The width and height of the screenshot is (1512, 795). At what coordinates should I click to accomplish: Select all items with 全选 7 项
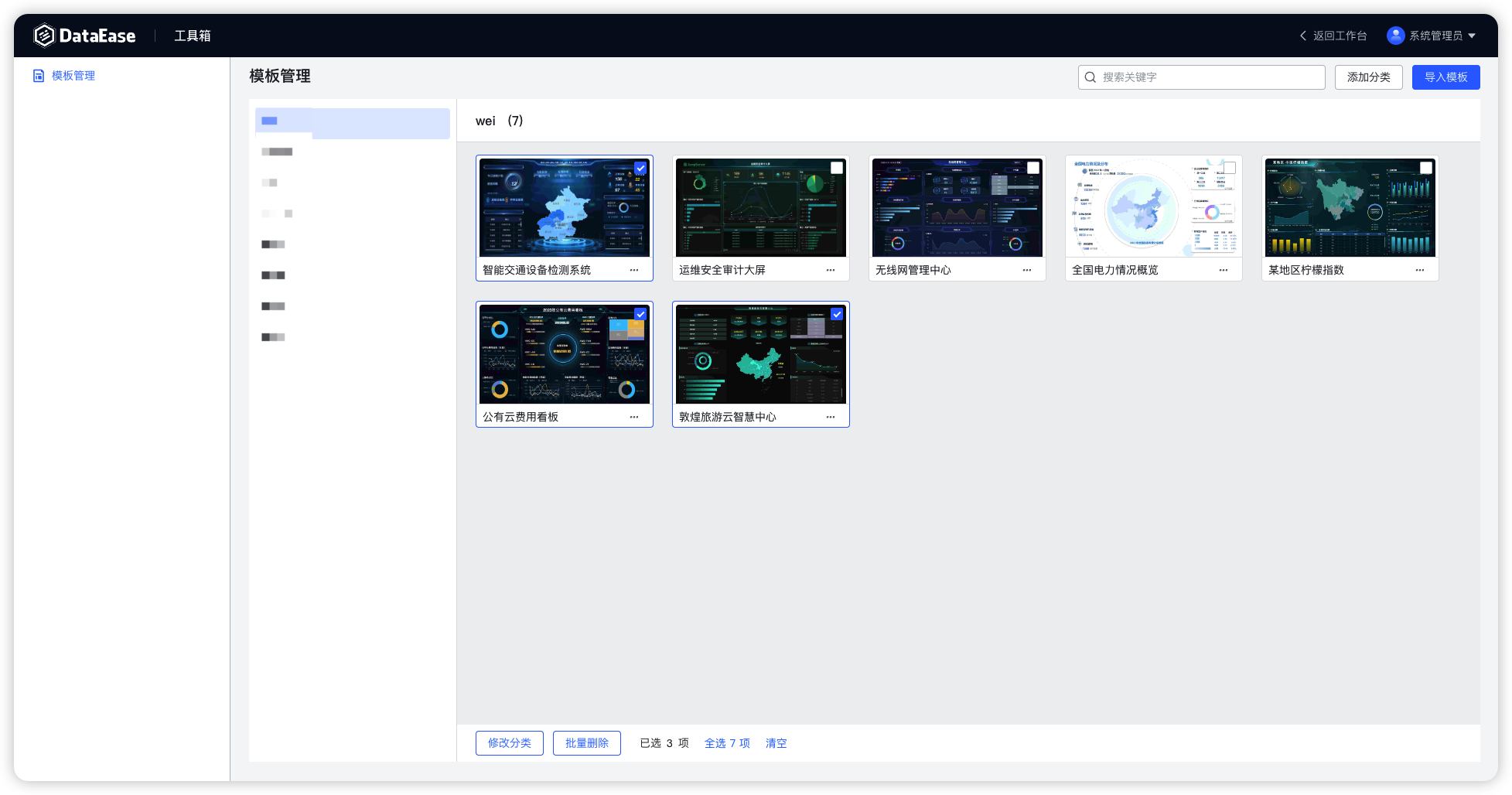point(727,743)
